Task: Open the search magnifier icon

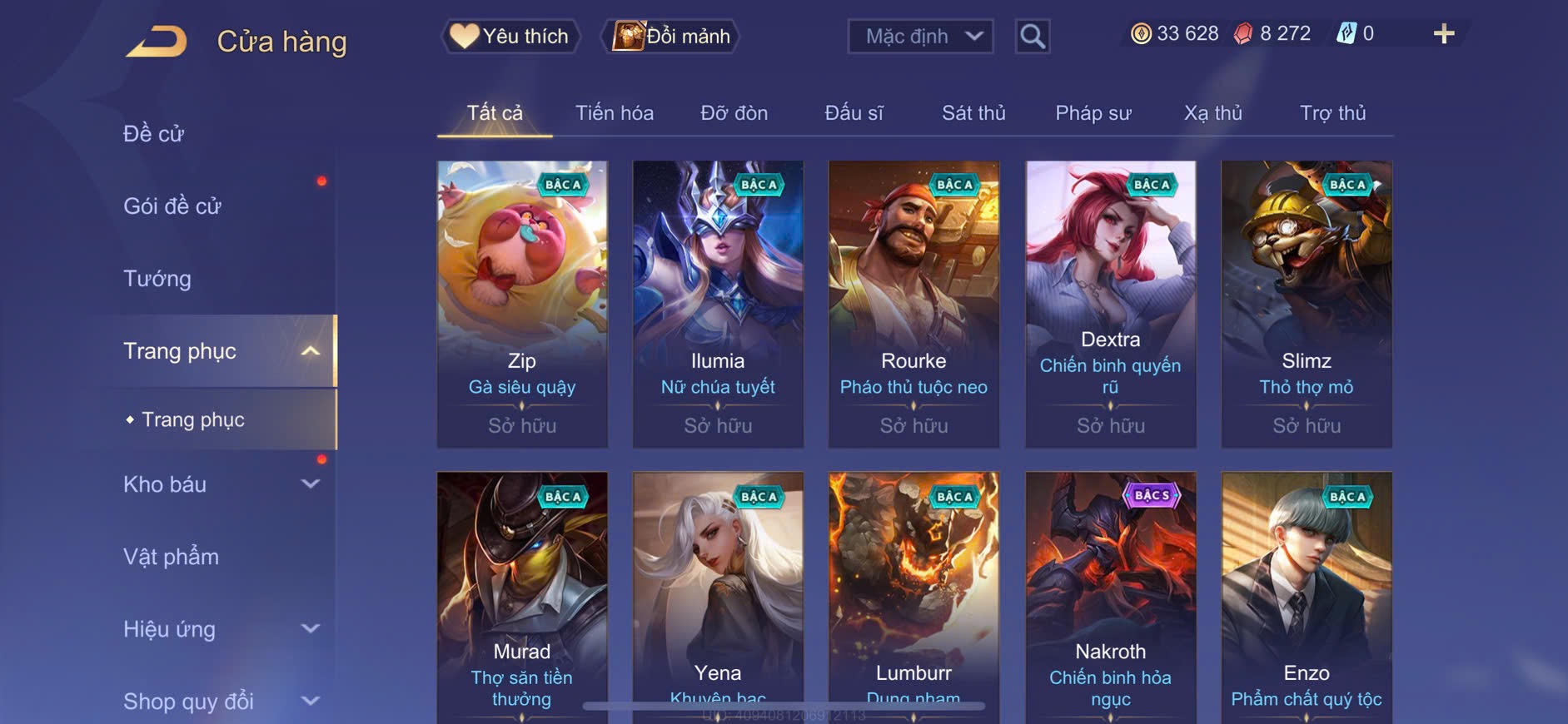Action: point(1033,37)
